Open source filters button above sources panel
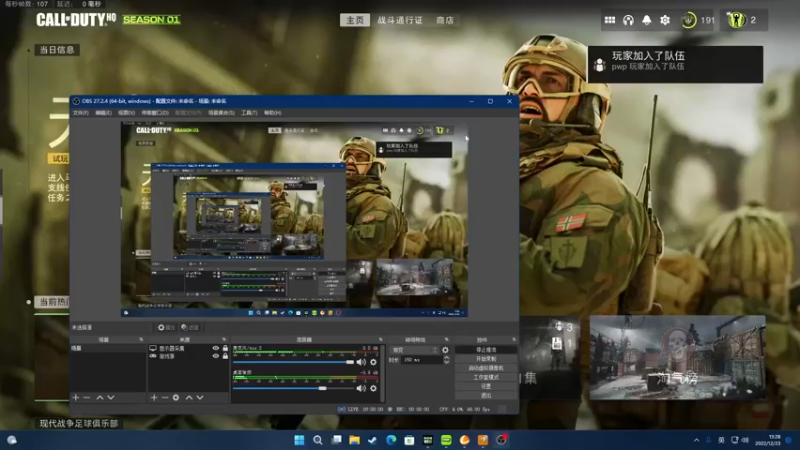 (x=190, y=327)
